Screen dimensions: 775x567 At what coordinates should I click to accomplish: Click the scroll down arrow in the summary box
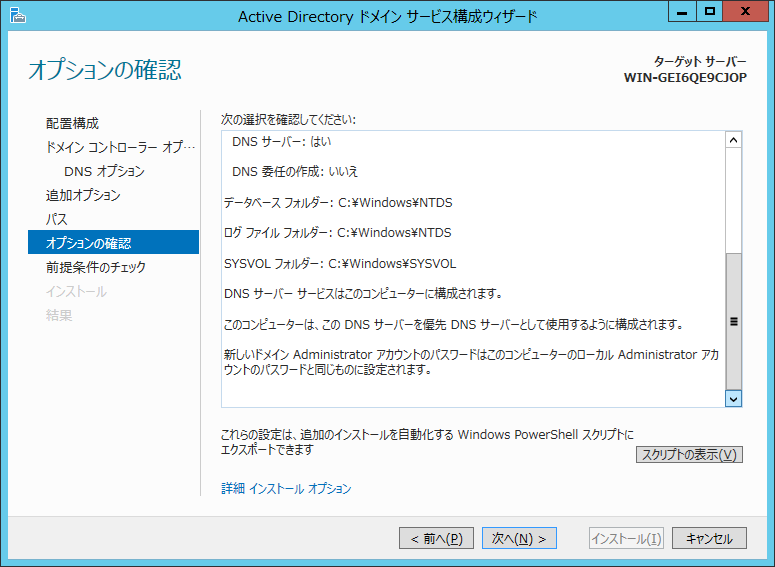coord(733,398)
